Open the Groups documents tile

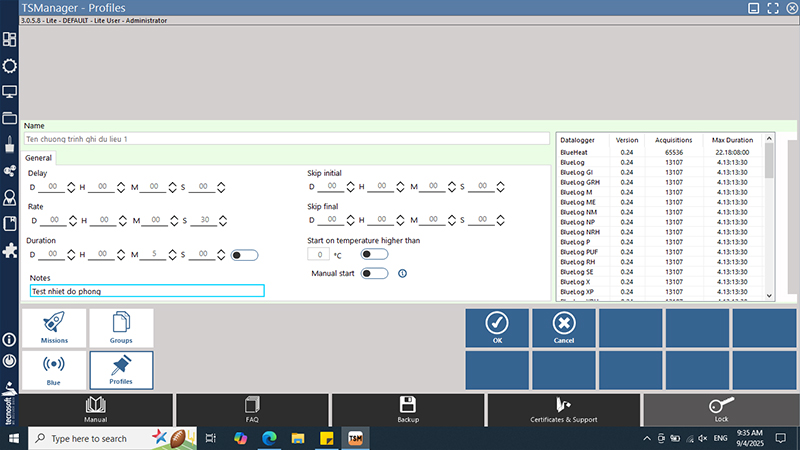coord(121,327)
